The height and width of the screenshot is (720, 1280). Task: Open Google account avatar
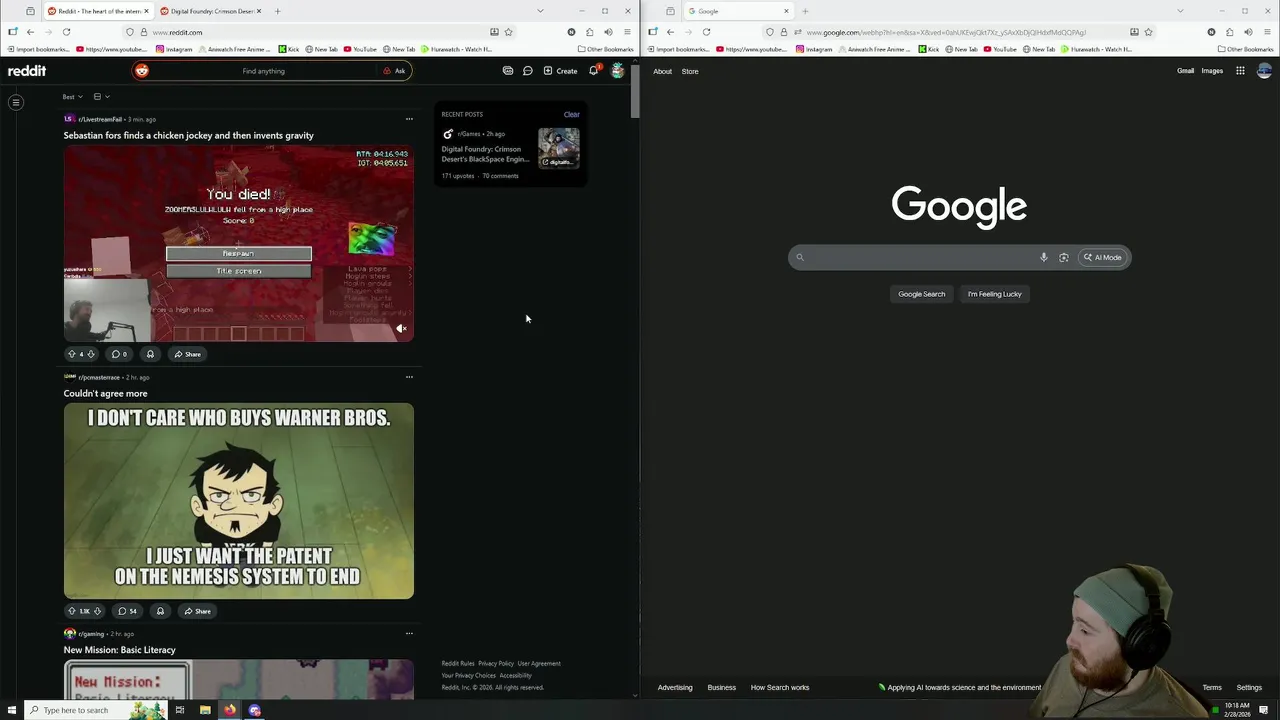(1264, 71)
